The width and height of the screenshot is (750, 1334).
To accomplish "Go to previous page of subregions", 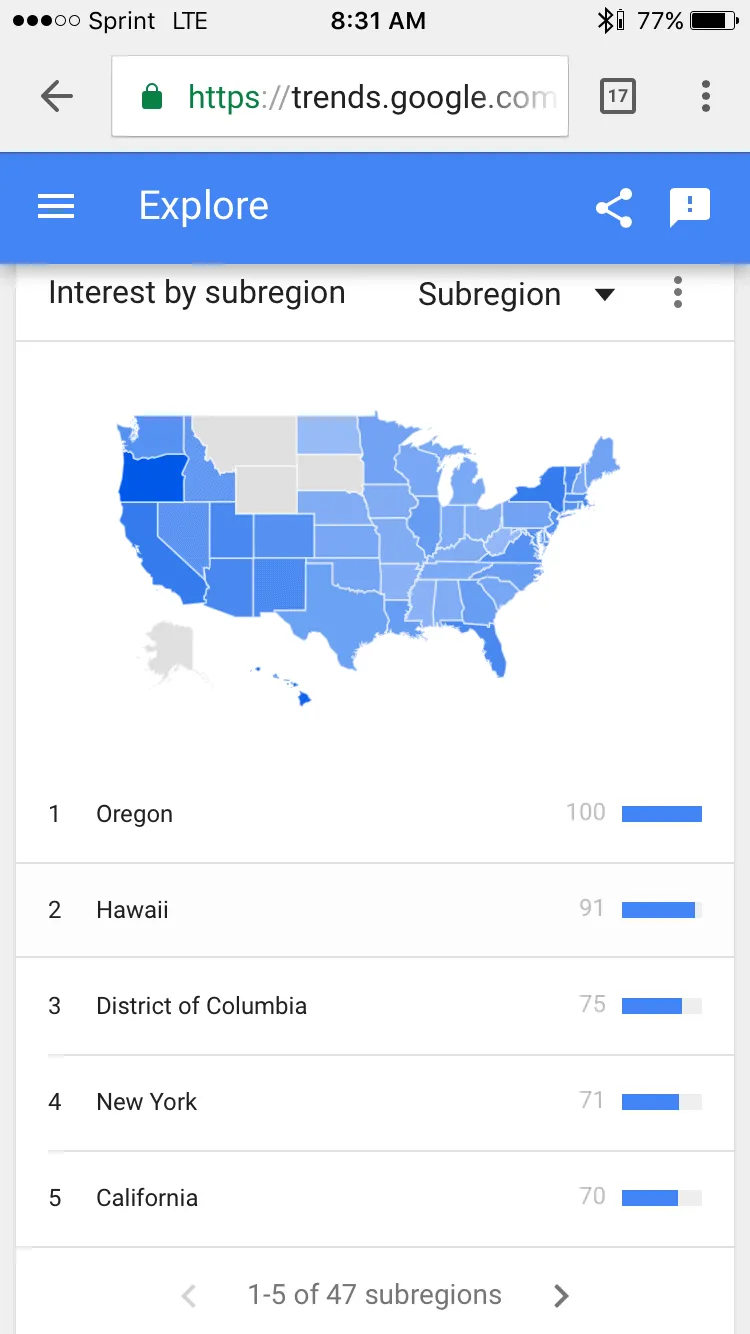I will click(x=188, y=1296).
